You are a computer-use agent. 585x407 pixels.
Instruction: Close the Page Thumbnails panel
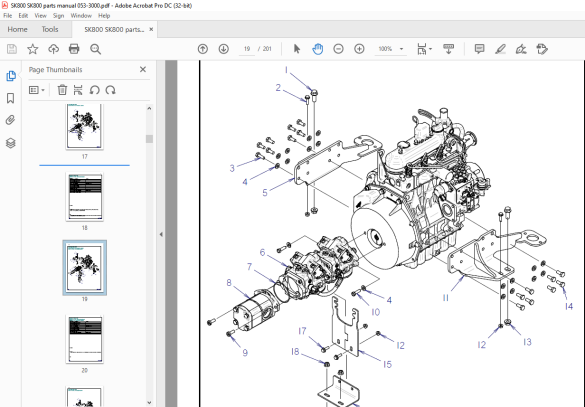[x=143, y=69]
